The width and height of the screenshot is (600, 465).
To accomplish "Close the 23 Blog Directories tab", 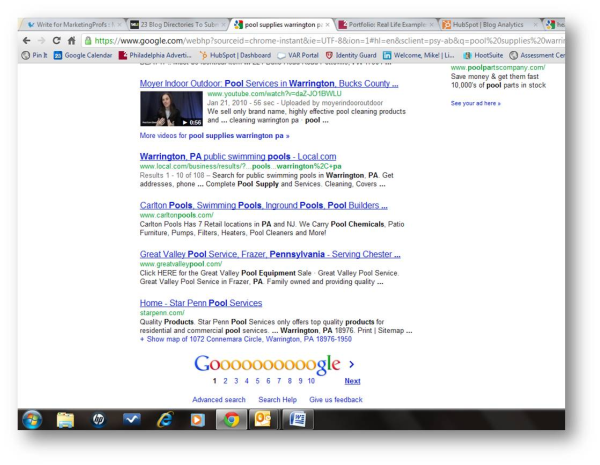I will click(223, 24).
